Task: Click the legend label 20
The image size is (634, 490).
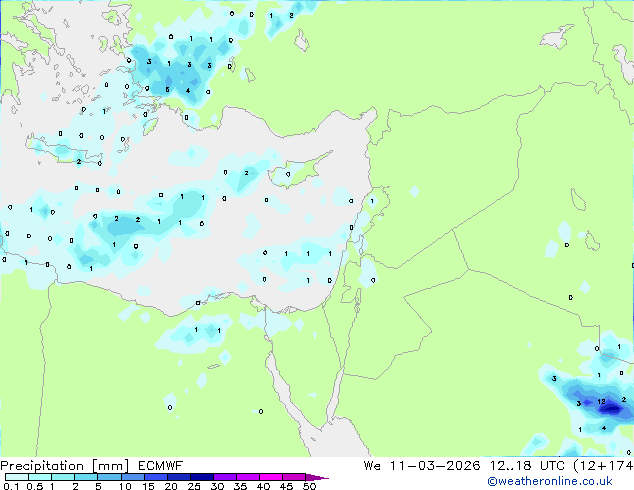Action: [171, 486]
